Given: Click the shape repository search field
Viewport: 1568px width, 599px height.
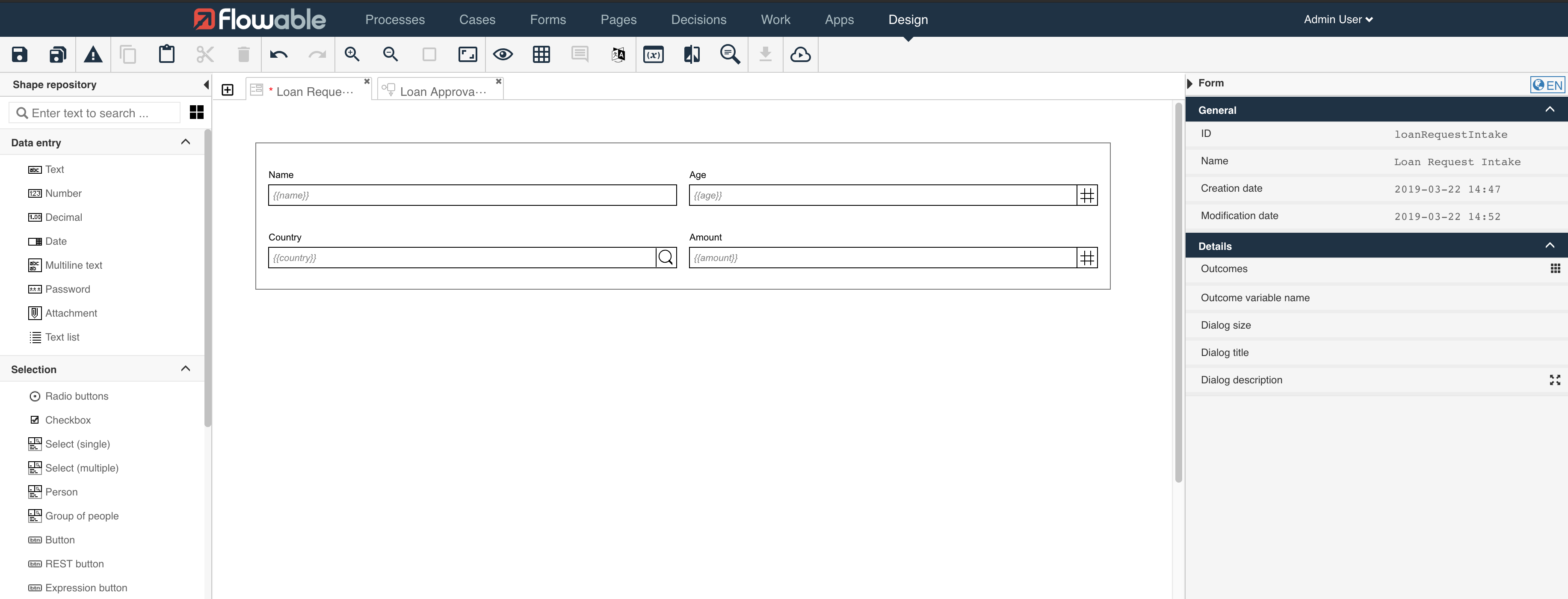Looking at the screenshot, I should [95, 113].
